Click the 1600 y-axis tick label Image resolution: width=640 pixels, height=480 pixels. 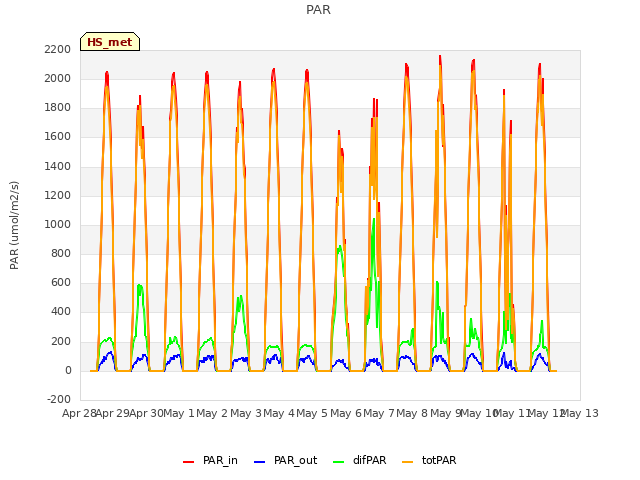click(58, 137)
